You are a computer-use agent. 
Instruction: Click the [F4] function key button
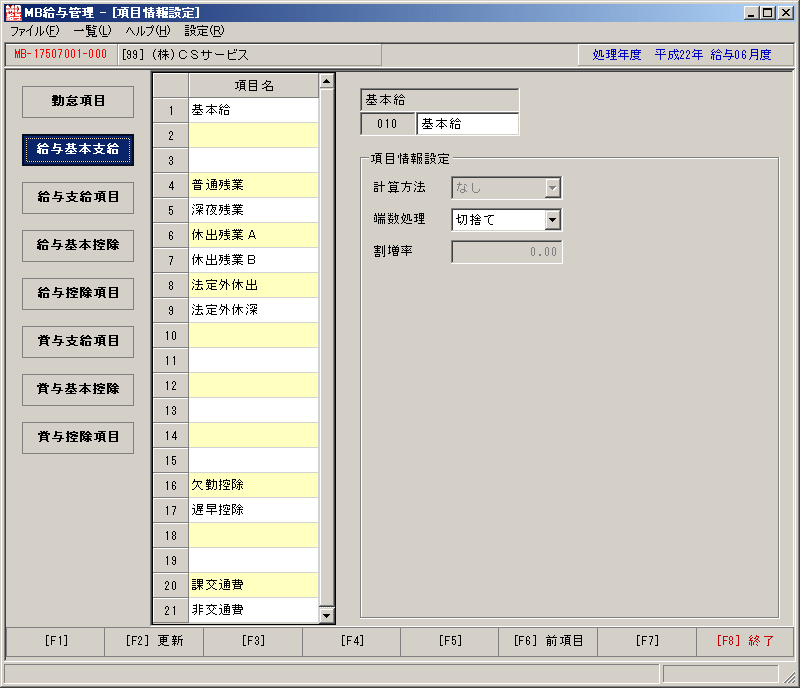[x=352, y=641]
